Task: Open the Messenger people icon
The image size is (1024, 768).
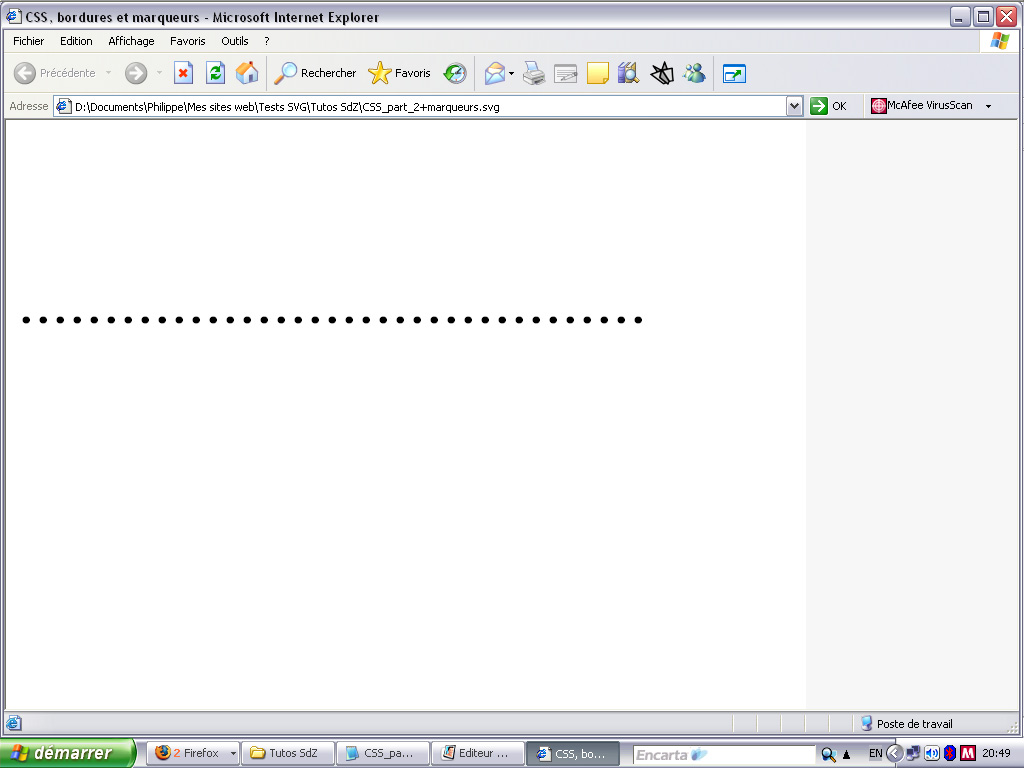Action: tap(694, 73)
